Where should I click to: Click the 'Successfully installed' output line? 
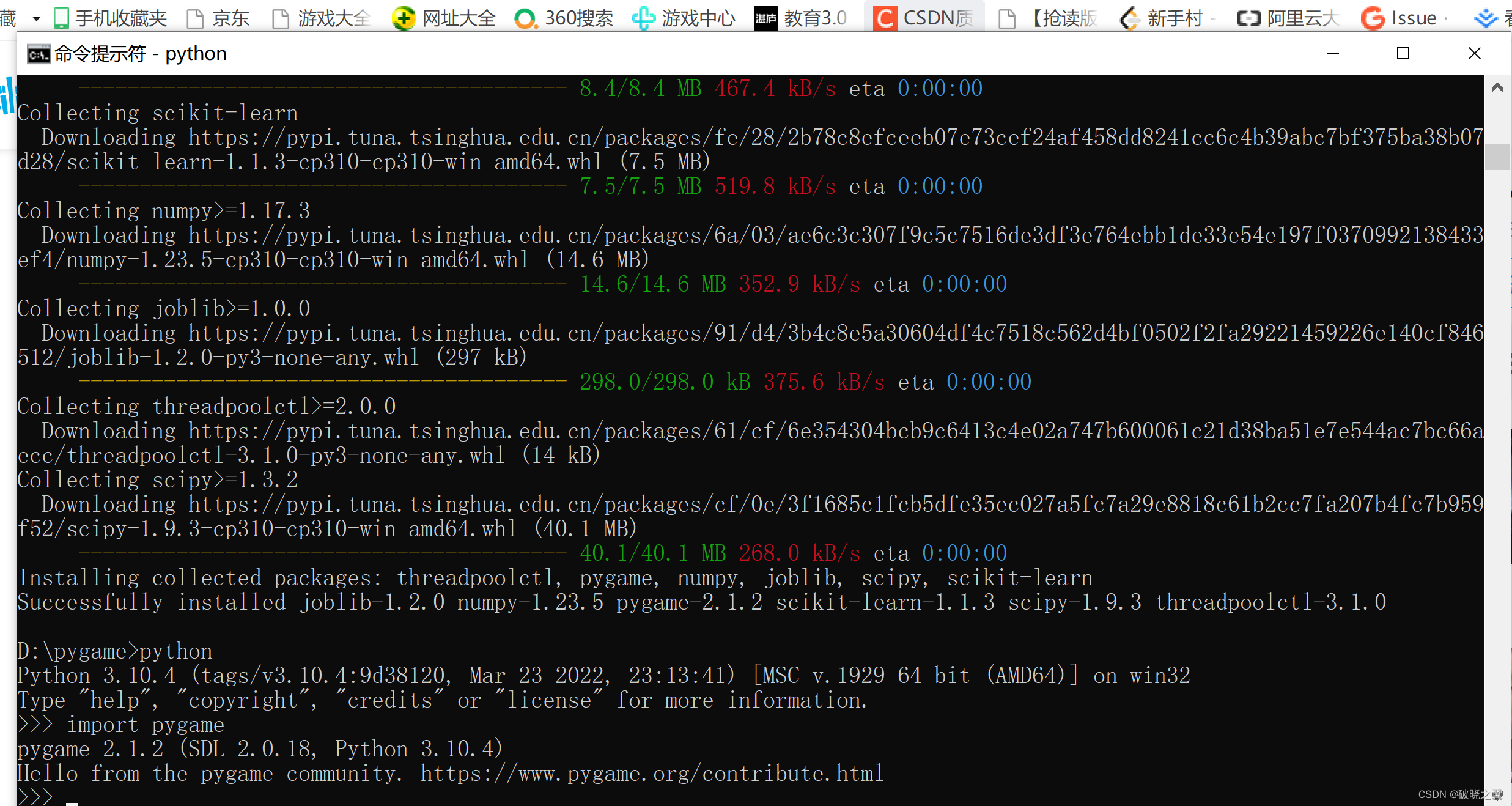coord(702,602)
